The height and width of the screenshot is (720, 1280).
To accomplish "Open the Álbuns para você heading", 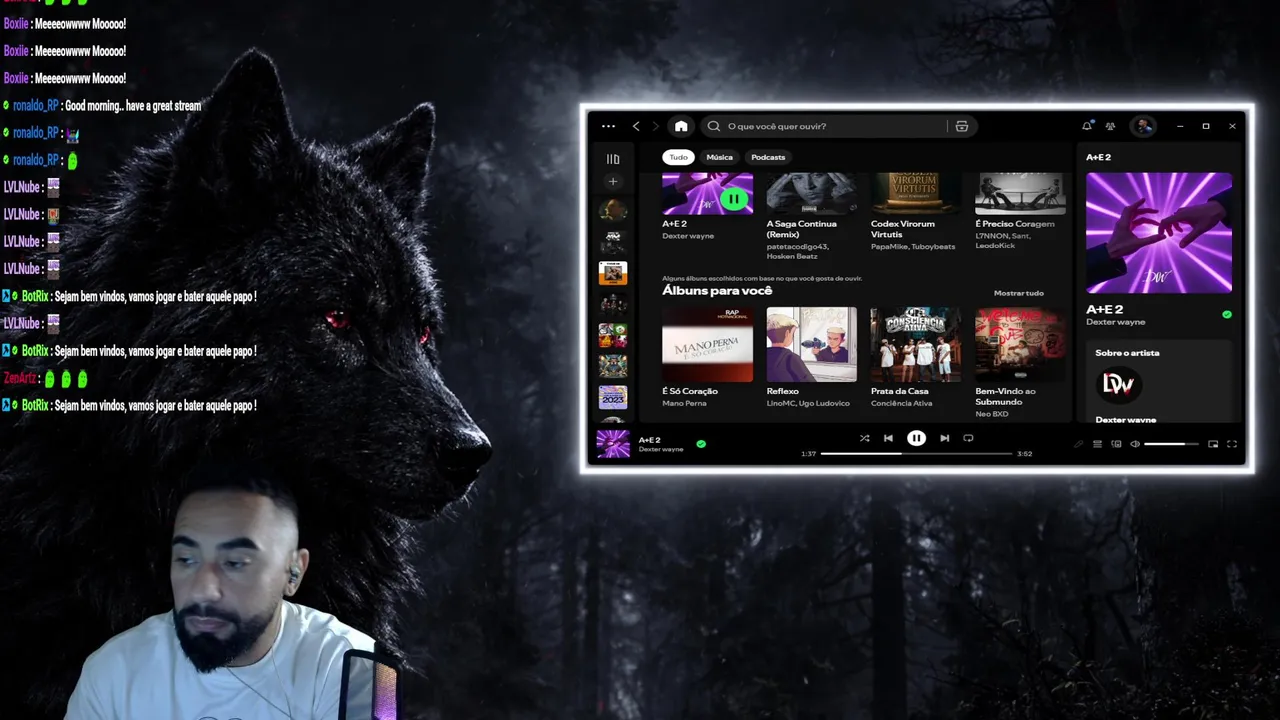I will (x=717, y=291).
